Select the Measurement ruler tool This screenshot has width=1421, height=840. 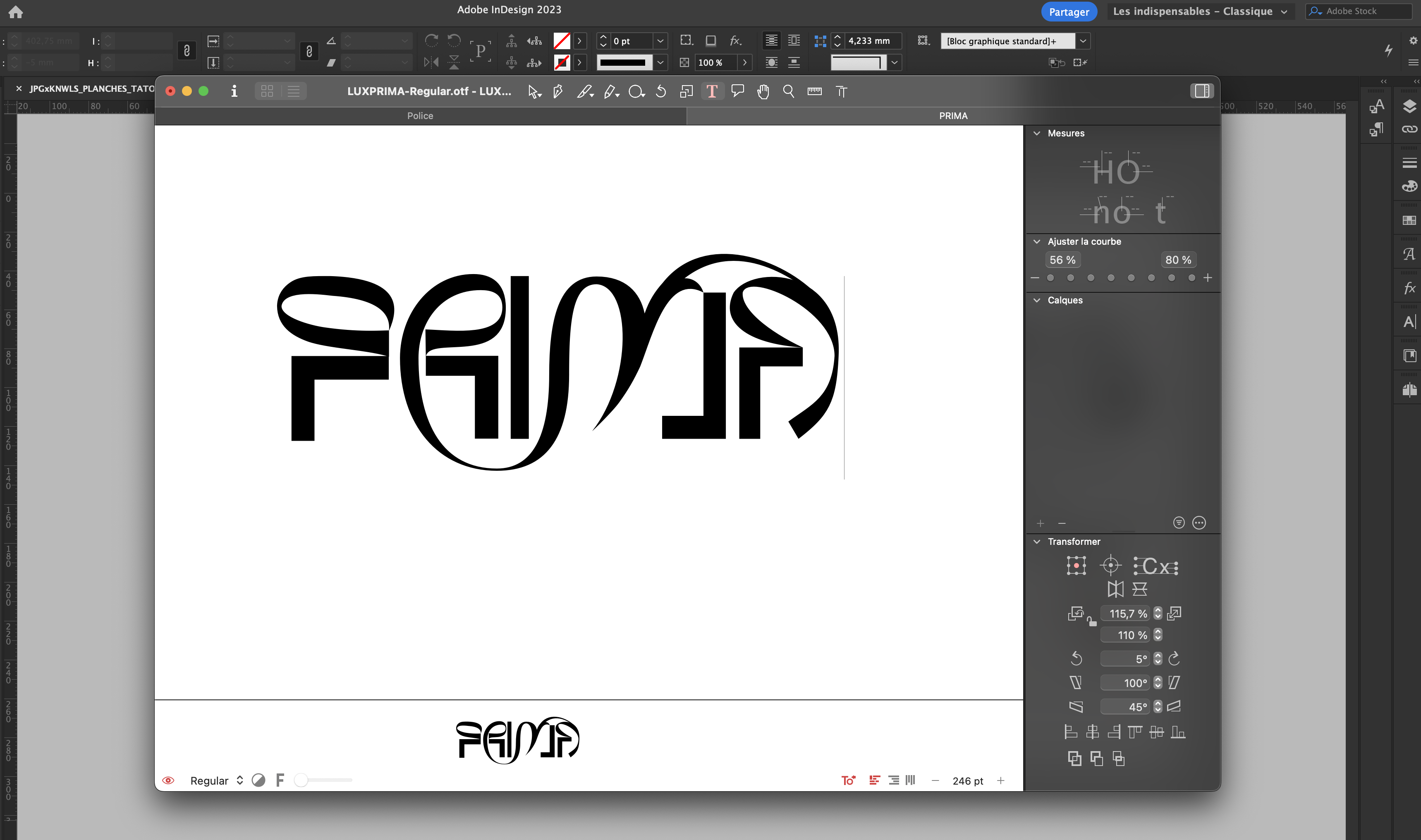click(815, 91)
